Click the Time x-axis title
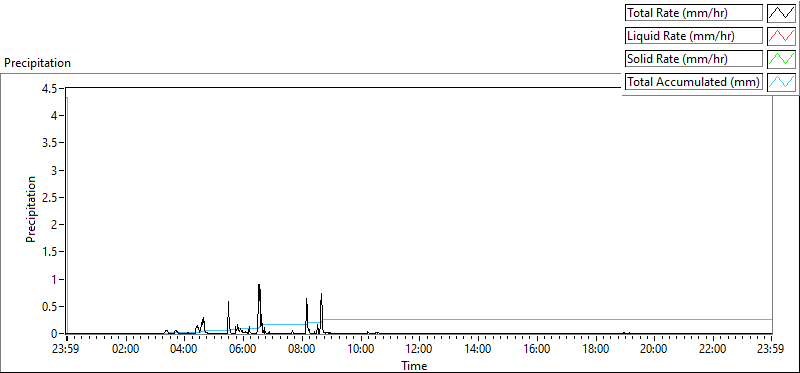The image size is (800, 373). (x=414, y=365)
